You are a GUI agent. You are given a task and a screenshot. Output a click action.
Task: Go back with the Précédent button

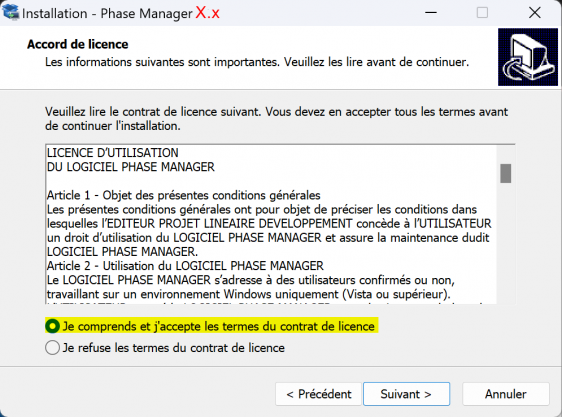318,394
